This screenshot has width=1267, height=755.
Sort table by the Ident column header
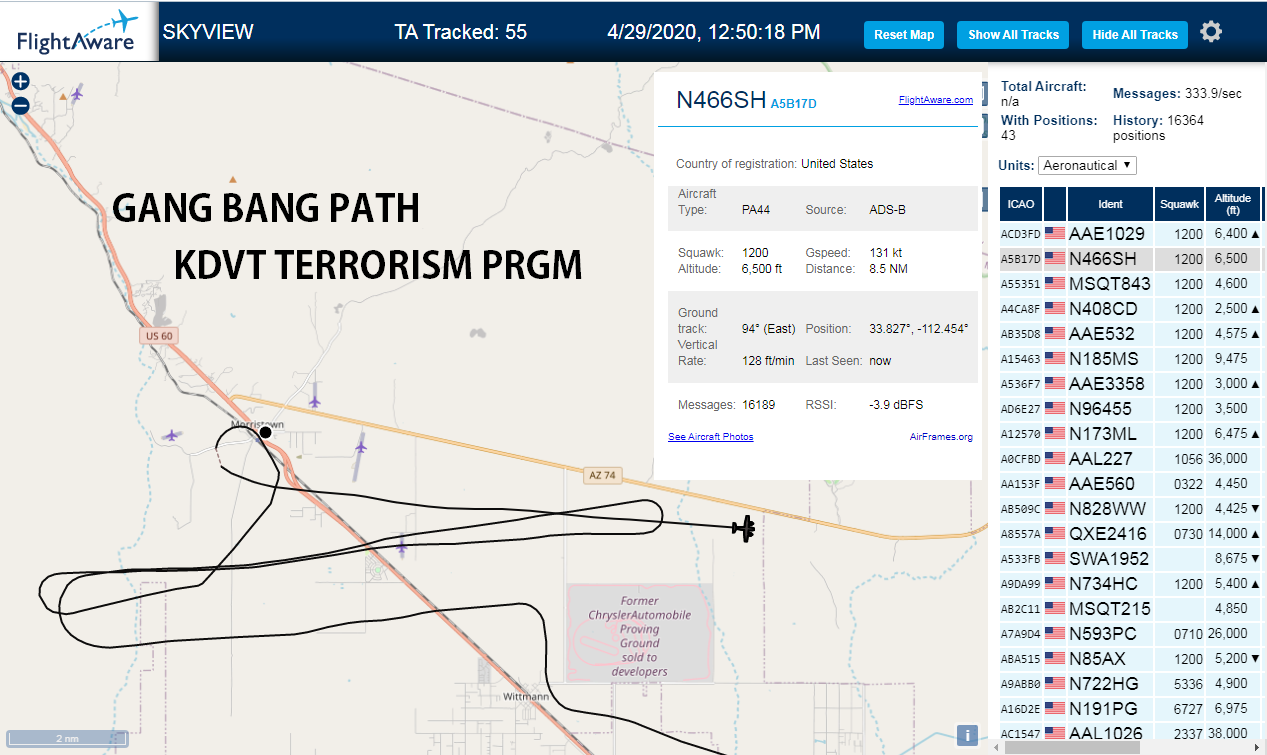pos(1110,204)
